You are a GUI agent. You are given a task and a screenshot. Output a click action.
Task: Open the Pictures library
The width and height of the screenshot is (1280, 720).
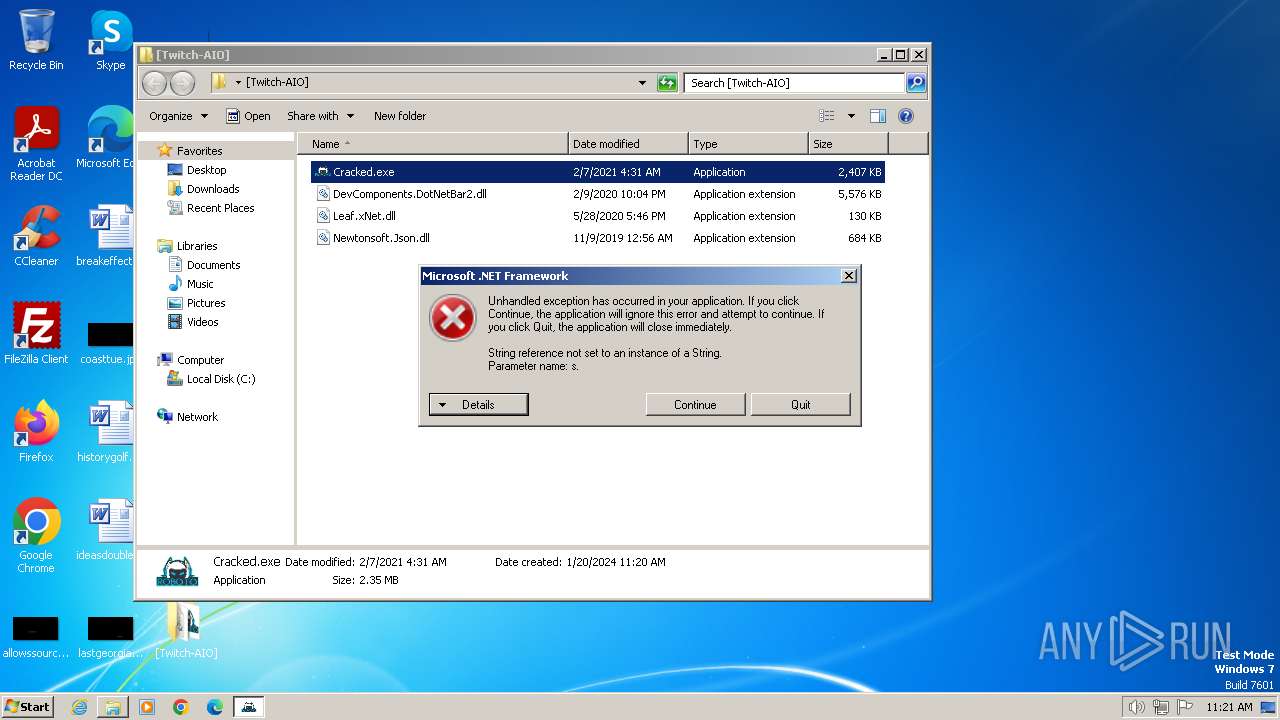point(206,303)
